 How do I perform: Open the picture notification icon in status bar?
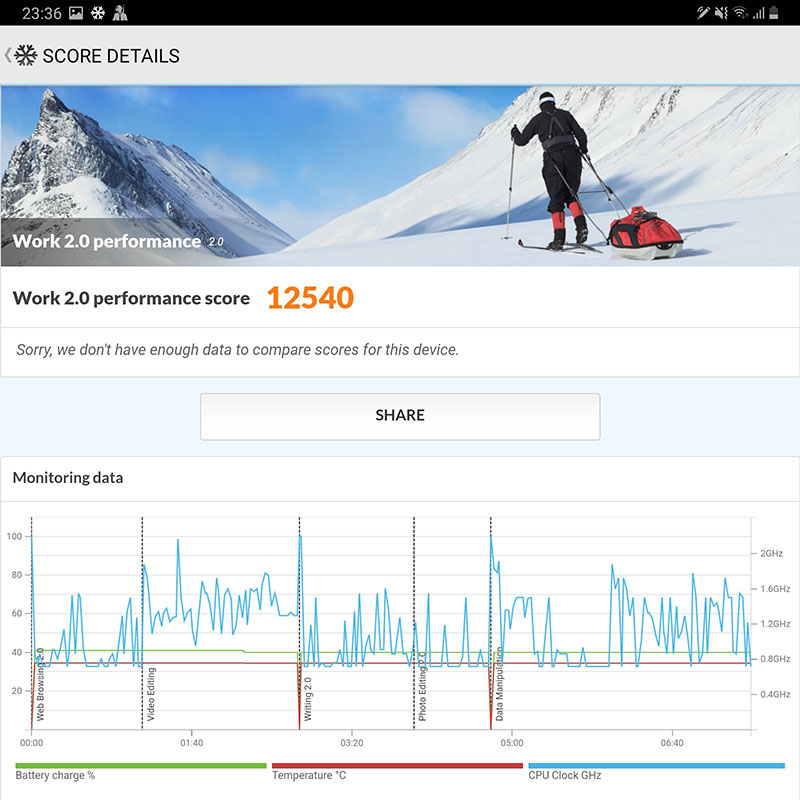(76, 13)
